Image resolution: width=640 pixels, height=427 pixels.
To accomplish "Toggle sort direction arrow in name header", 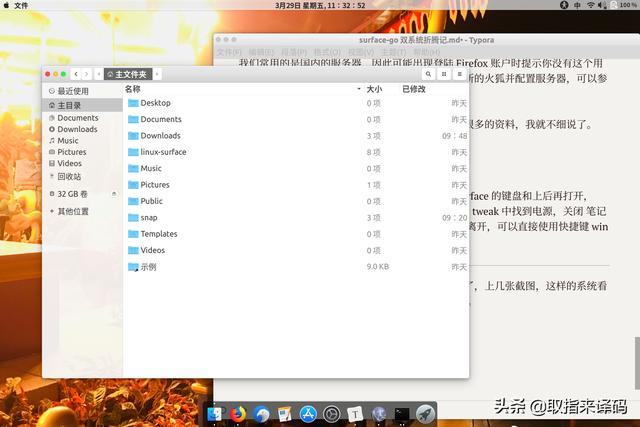I will pyautogui.click(x=359, y=89).
